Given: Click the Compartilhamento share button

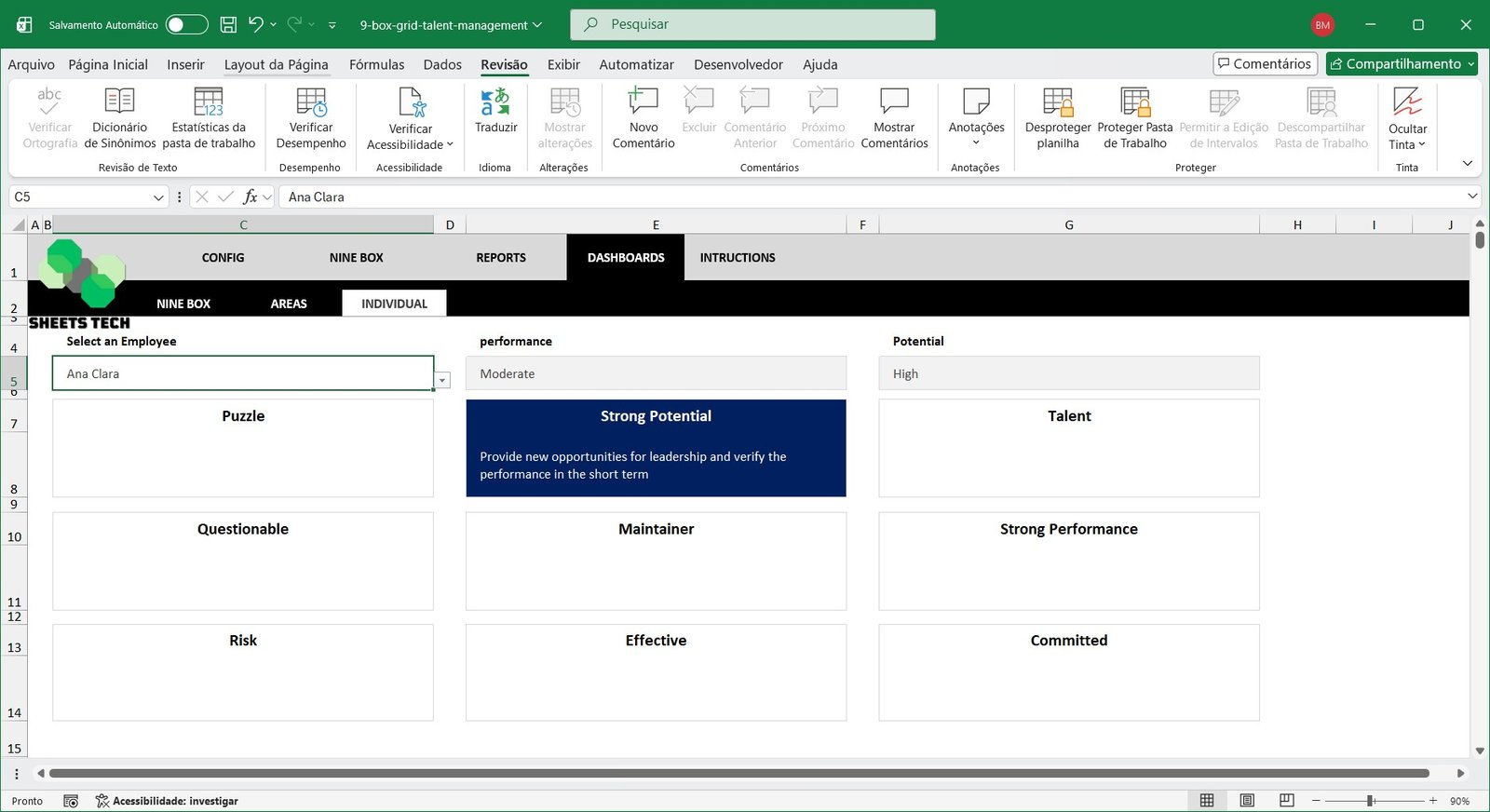Looking at the screenshot, I should (1402, 63).
